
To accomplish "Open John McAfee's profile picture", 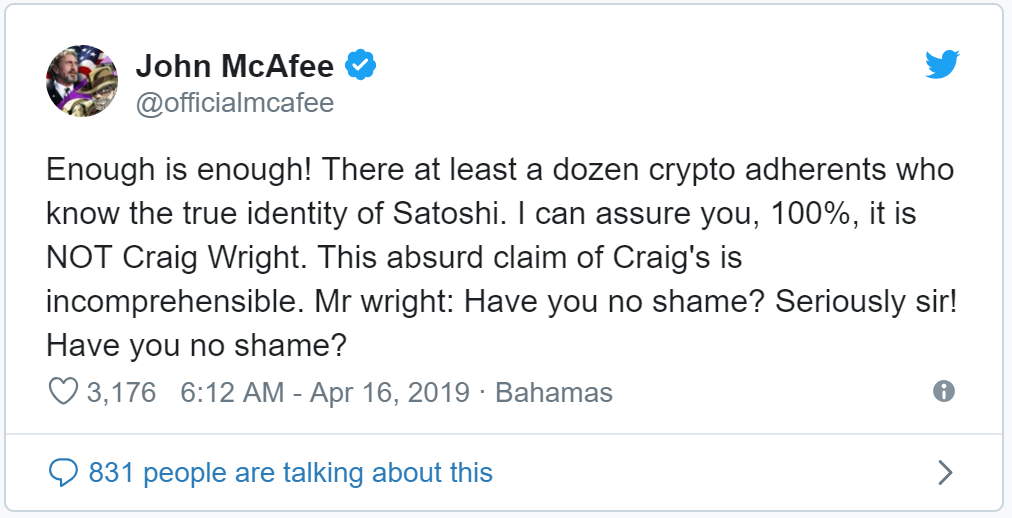I will click(x=83, y=81).
